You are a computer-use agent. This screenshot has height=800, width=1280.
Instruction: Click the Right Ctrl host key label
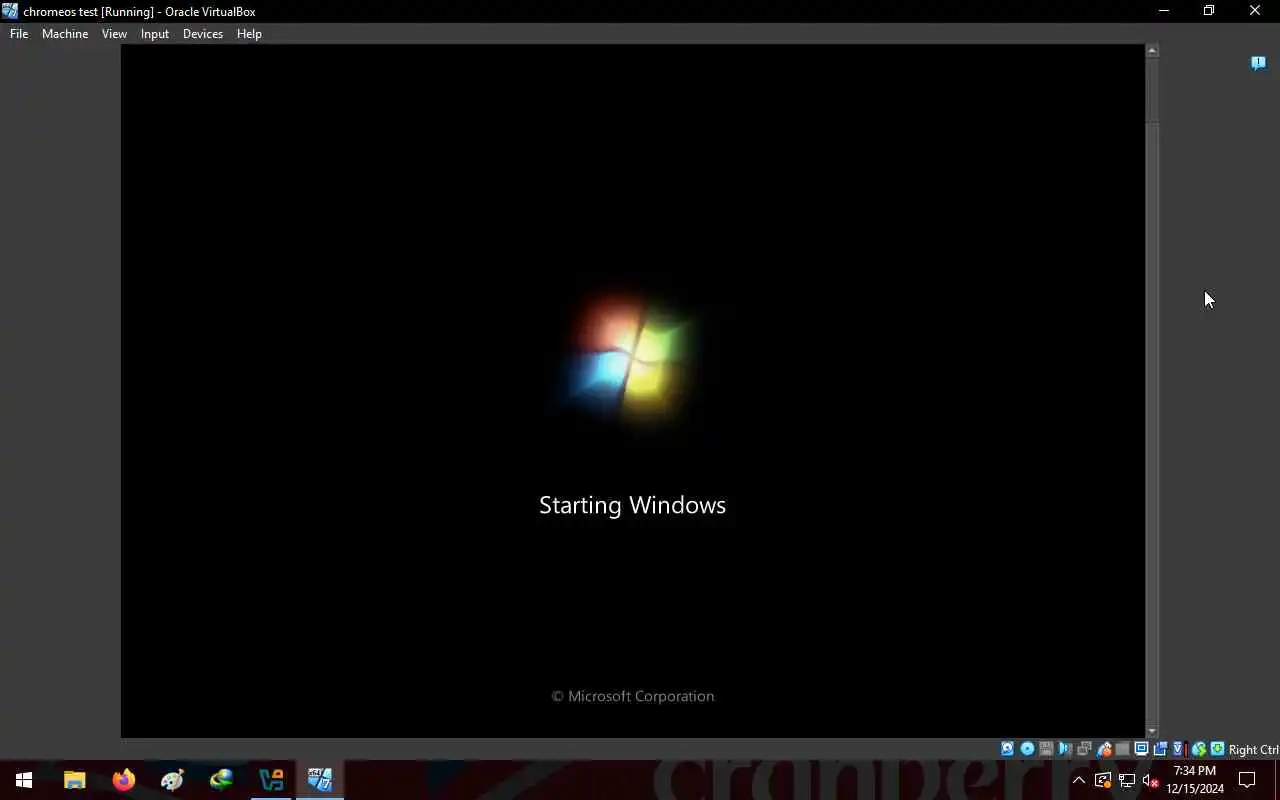[1254, 750]
